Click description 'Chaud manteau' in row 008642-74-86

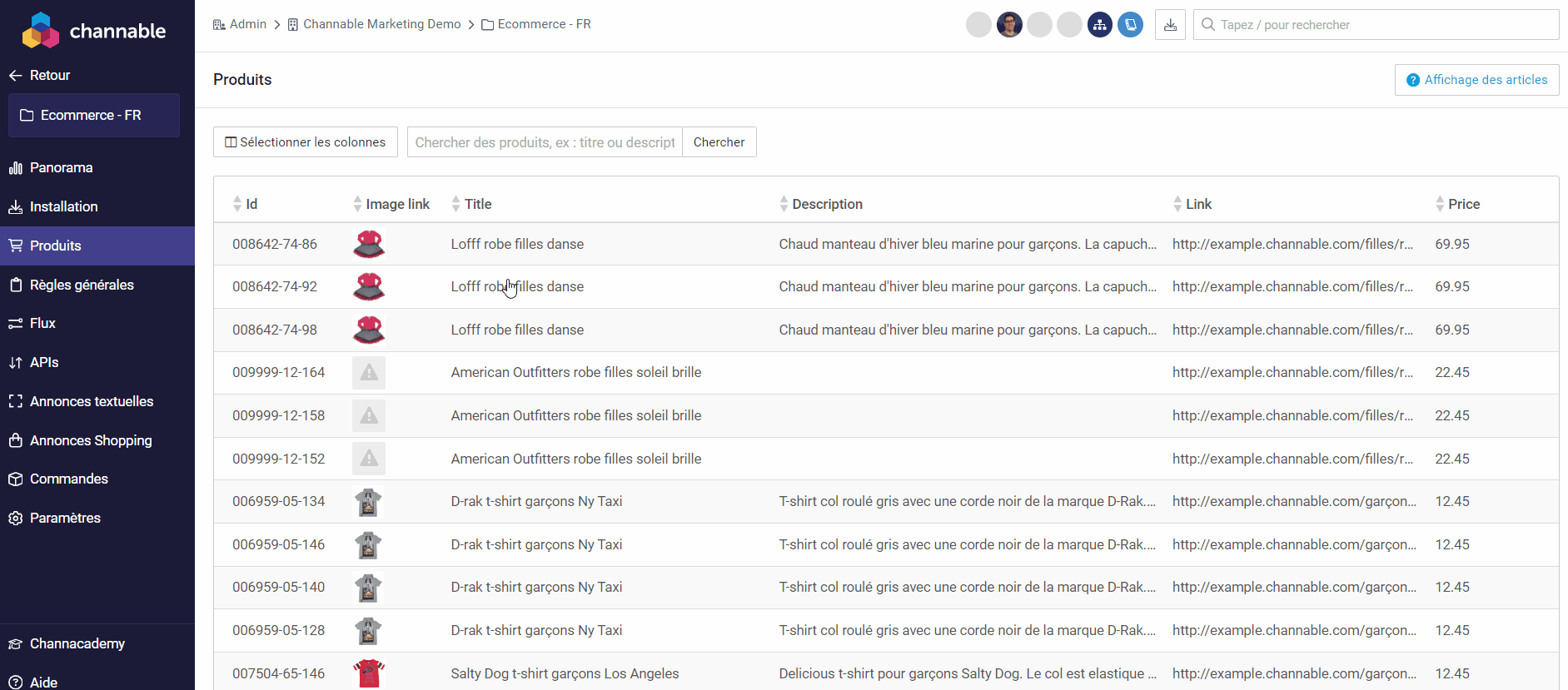[x=968, y=244]
